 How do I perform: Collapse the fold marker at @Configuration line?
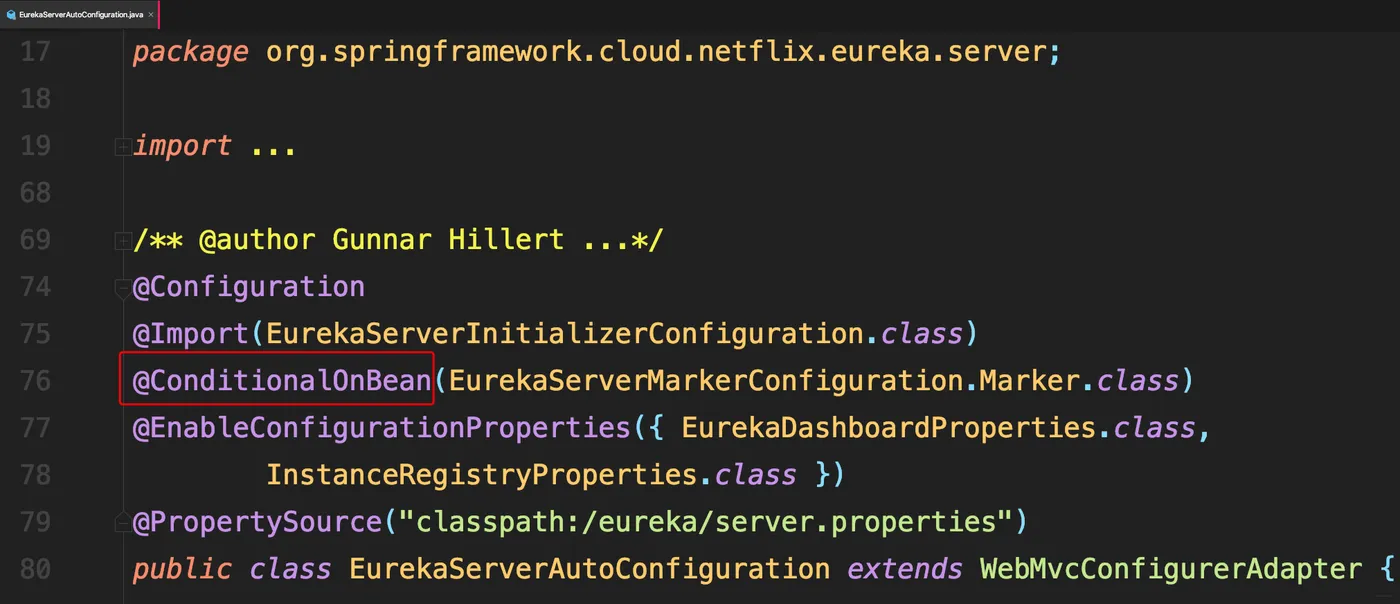pyautogui.click(x=123, y=288)
